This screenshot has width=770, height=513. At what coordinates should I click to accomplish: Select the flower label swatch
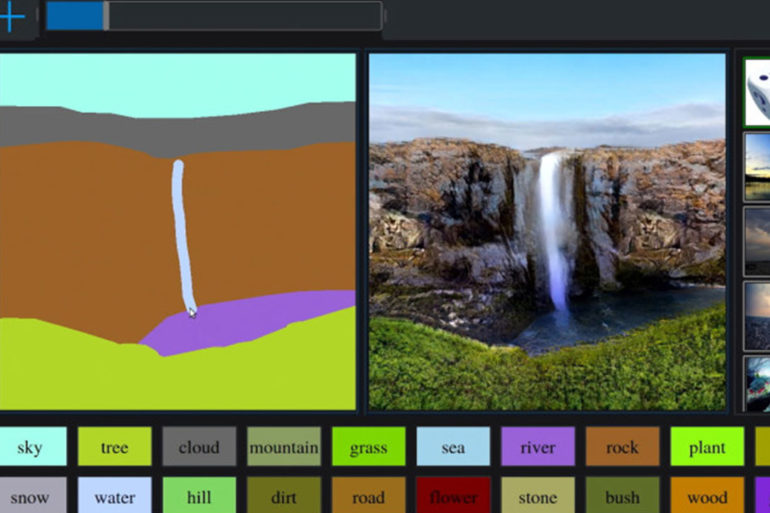[453, 495]
